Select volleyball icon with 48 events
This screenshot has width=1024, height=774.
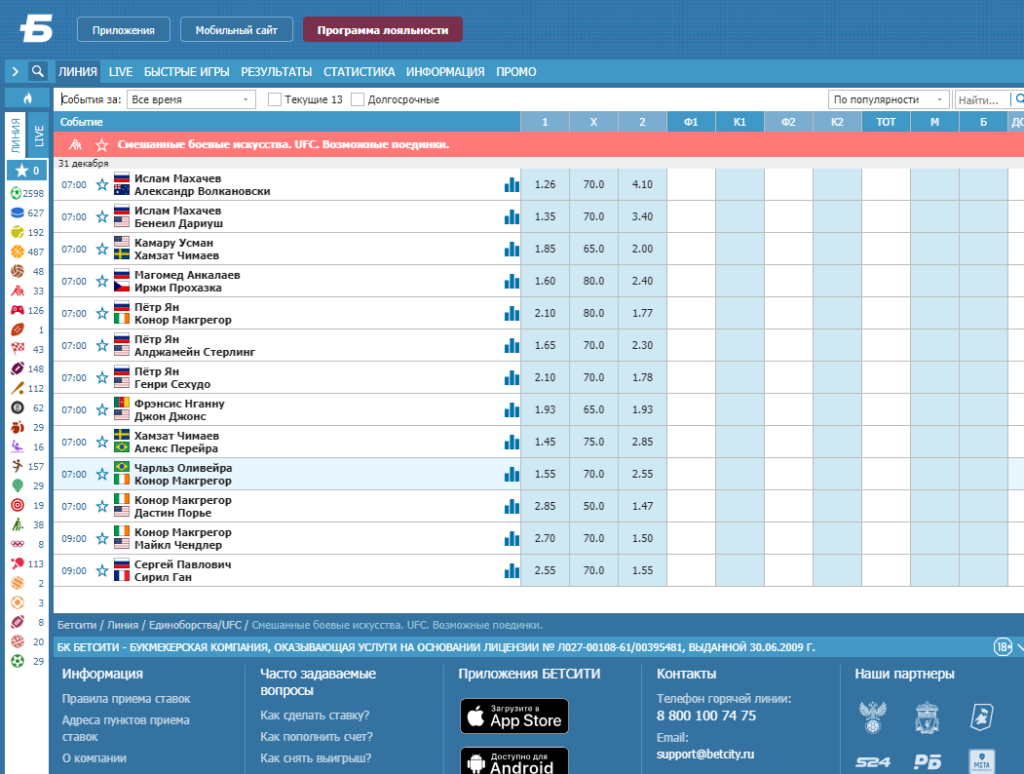pos(17,271)
